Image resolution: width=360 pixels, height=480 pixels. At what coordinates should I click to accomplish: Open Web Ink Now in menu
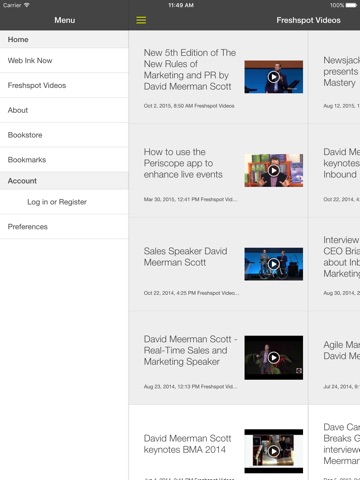tap(64, 60)
